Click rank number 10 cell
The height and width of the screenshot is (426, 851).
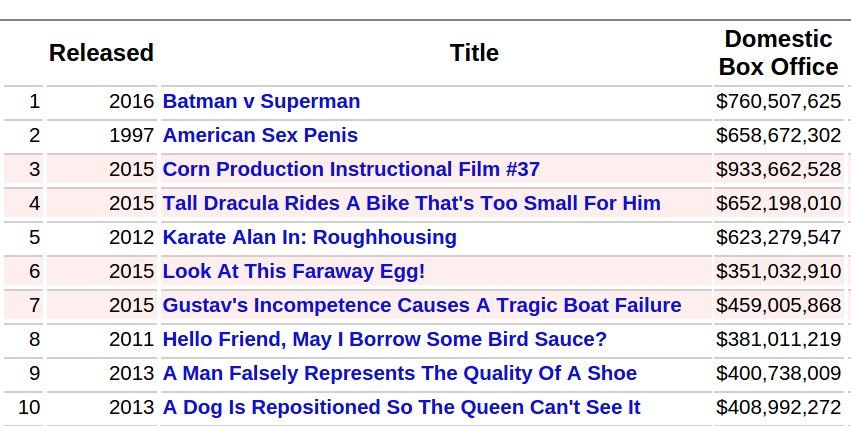[29, 407]
